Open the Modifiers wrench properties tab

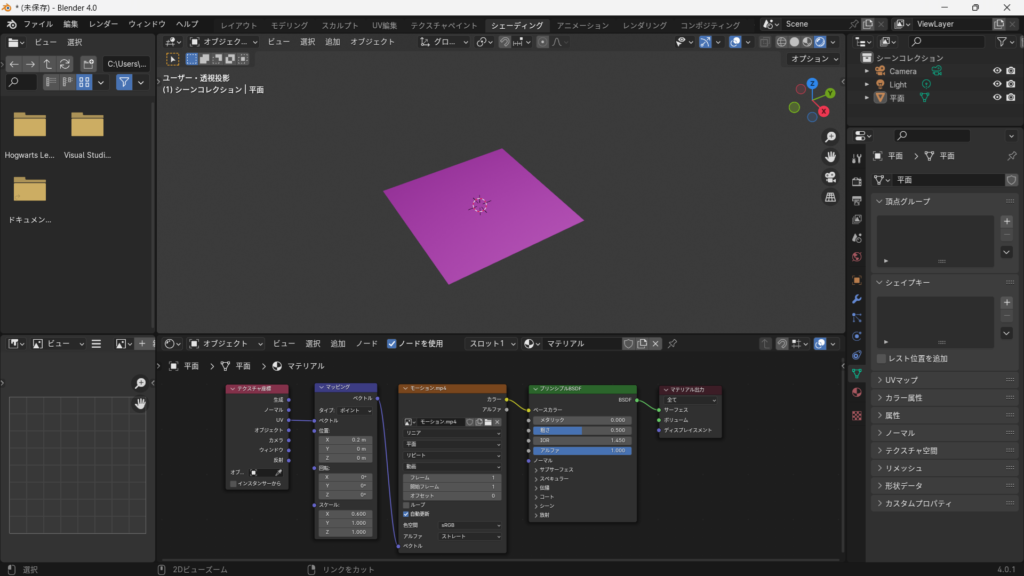856,299
